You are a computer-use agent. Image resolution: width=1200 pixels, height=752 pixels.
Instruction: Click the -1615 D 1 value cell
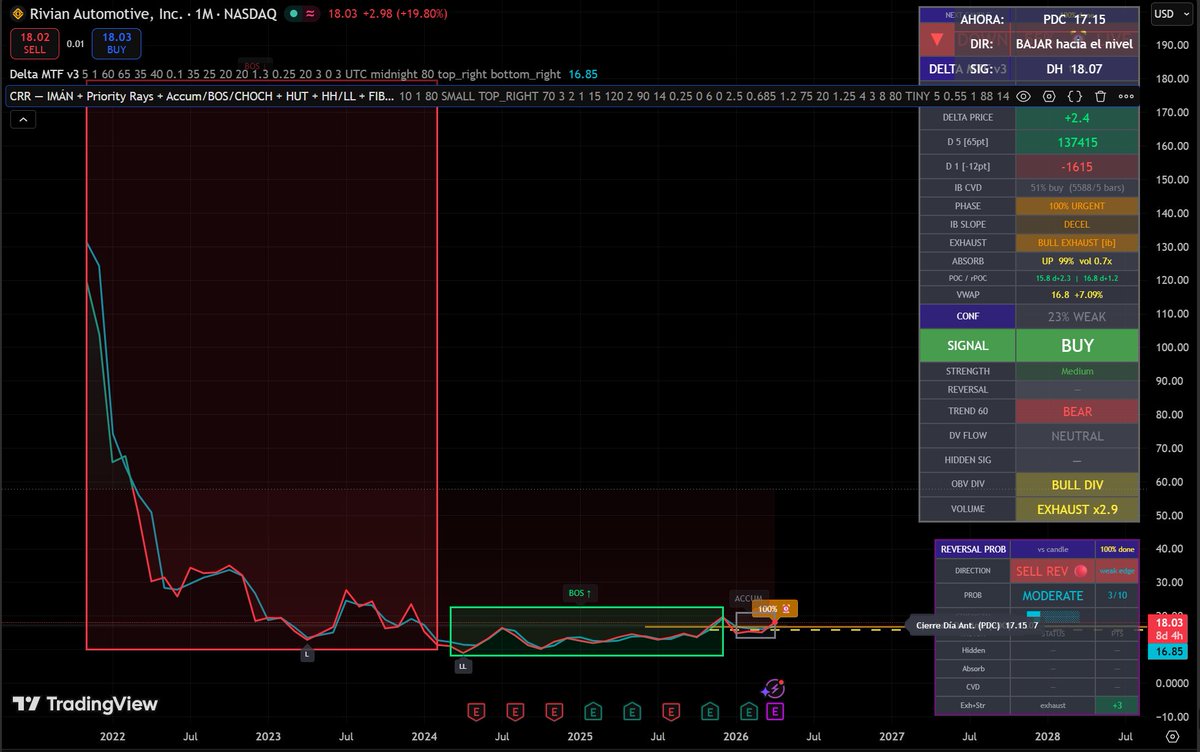(x=1076, y=167)
